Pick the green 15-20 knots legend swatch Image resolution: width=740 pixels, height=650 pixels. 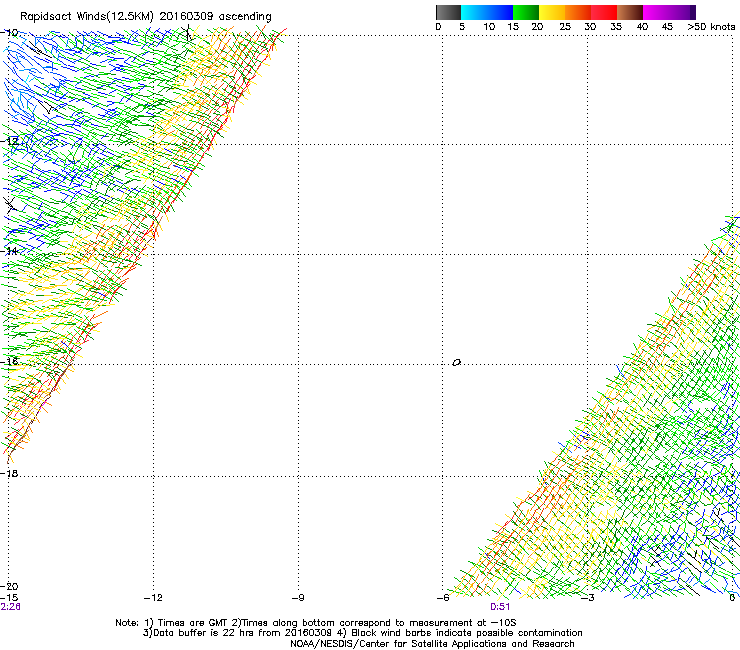click(526, 12)
